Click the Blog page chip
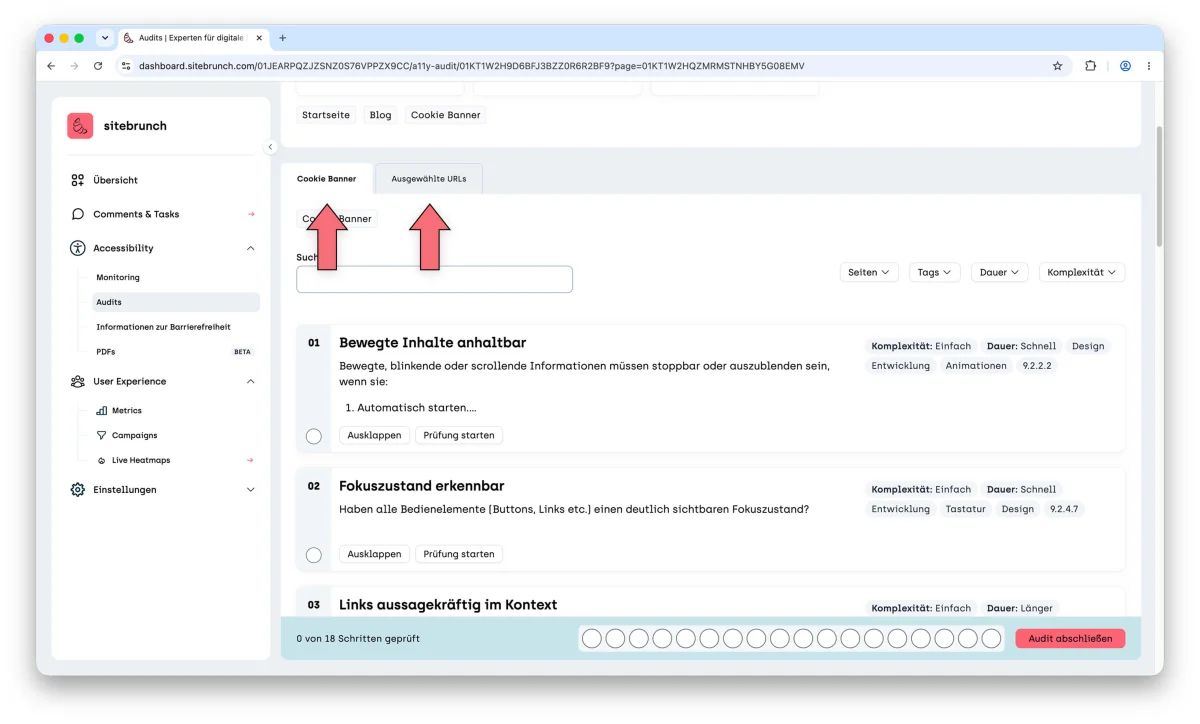Image resolution: width=1200 pixels, height=724 pixels. [380, 115]
